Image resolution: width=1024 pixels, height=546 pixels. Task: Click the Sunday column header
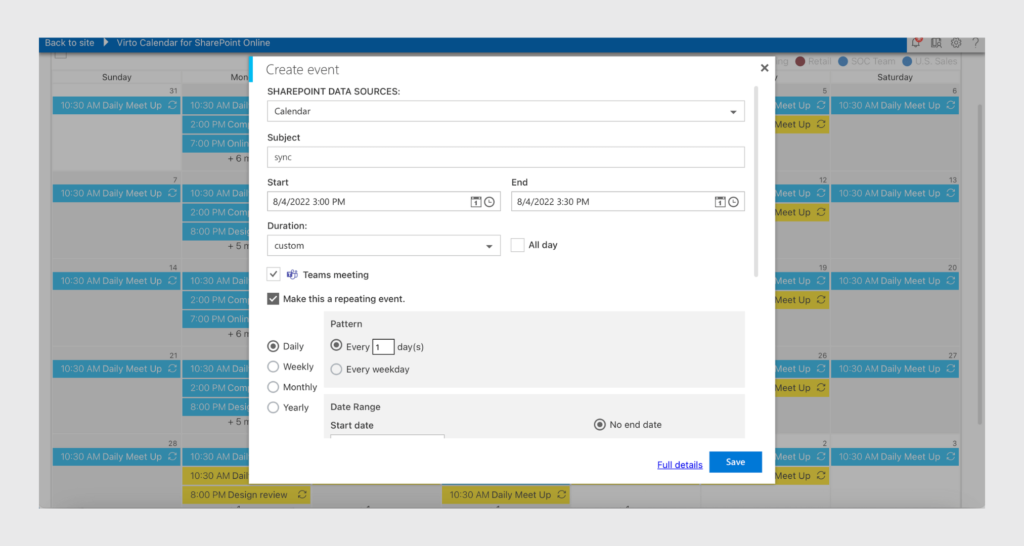(x=116, y=77)
